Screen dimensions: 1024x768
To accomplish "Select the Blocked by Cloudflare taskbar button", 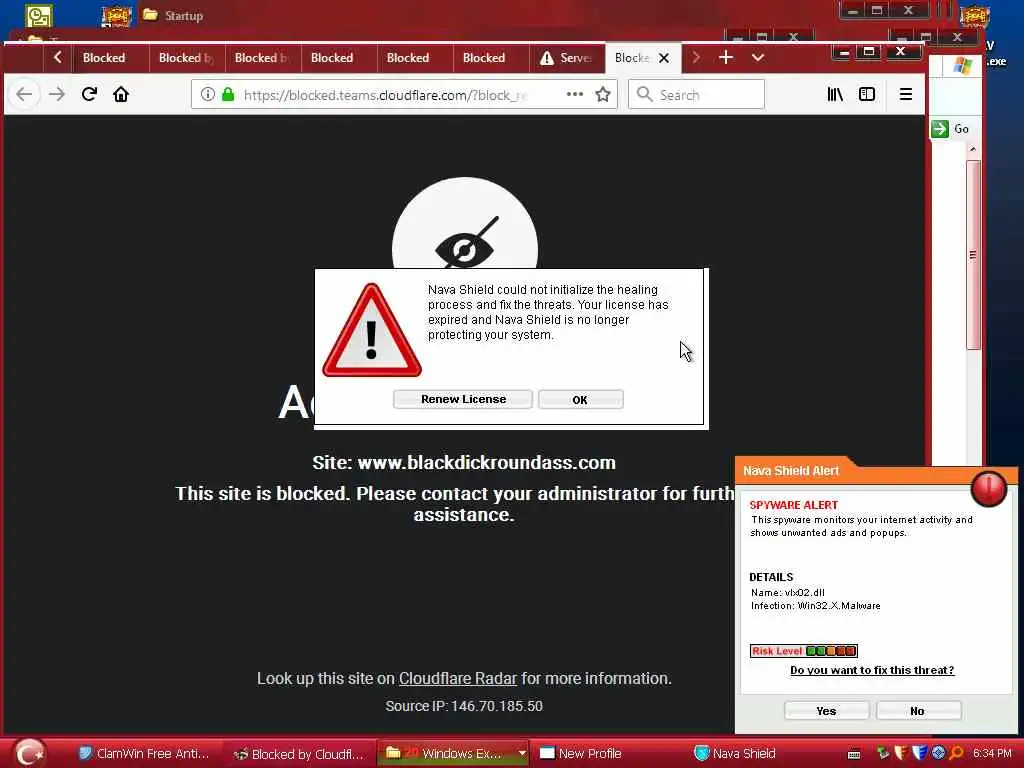I will (299, 754).
